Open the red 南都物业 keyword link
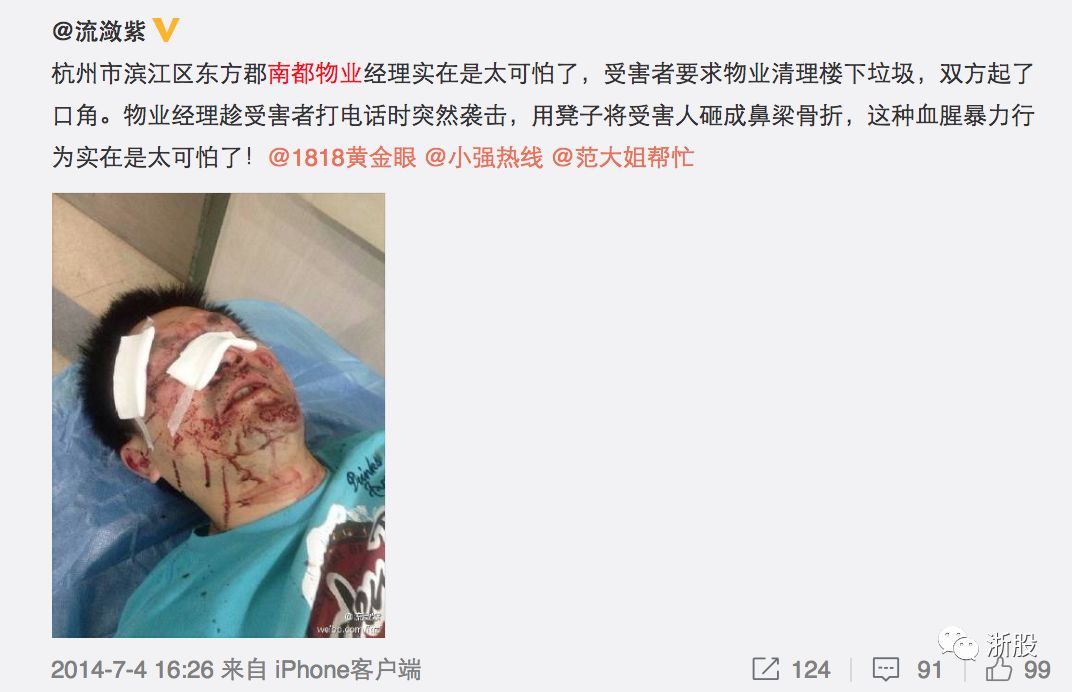The image size is (1072, 692). [314, 73]
